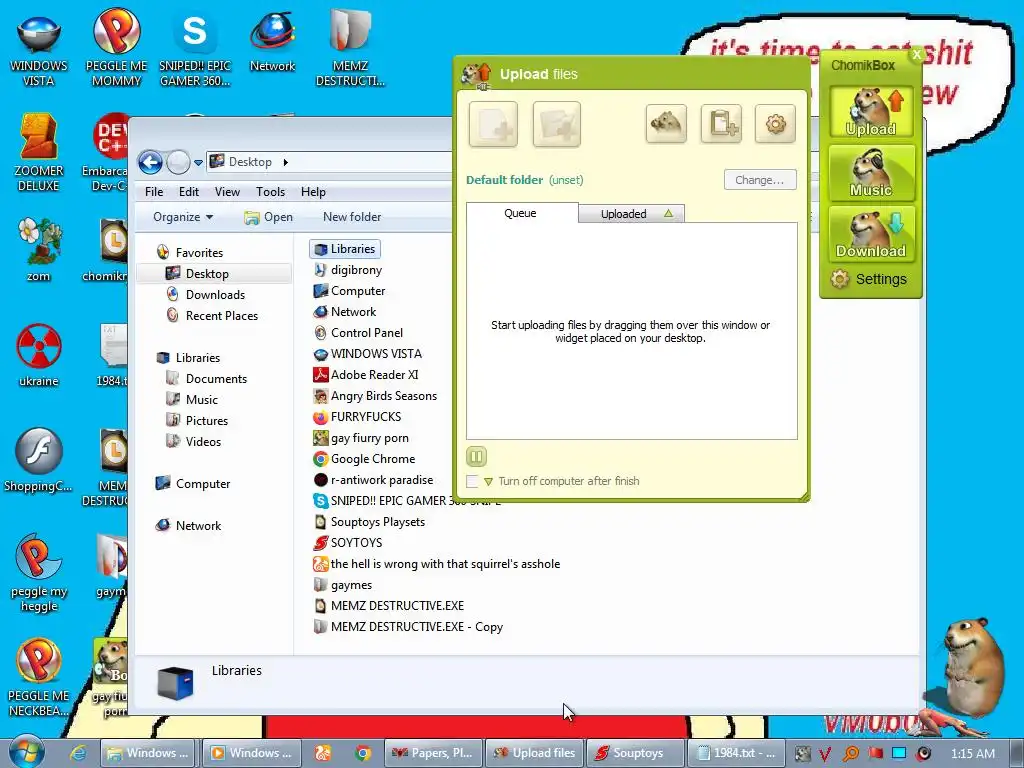The width and height of the screenshot is (1024, 768).
Task: Click Explorer Back navigation button
Action: click(x=150, y=162)
